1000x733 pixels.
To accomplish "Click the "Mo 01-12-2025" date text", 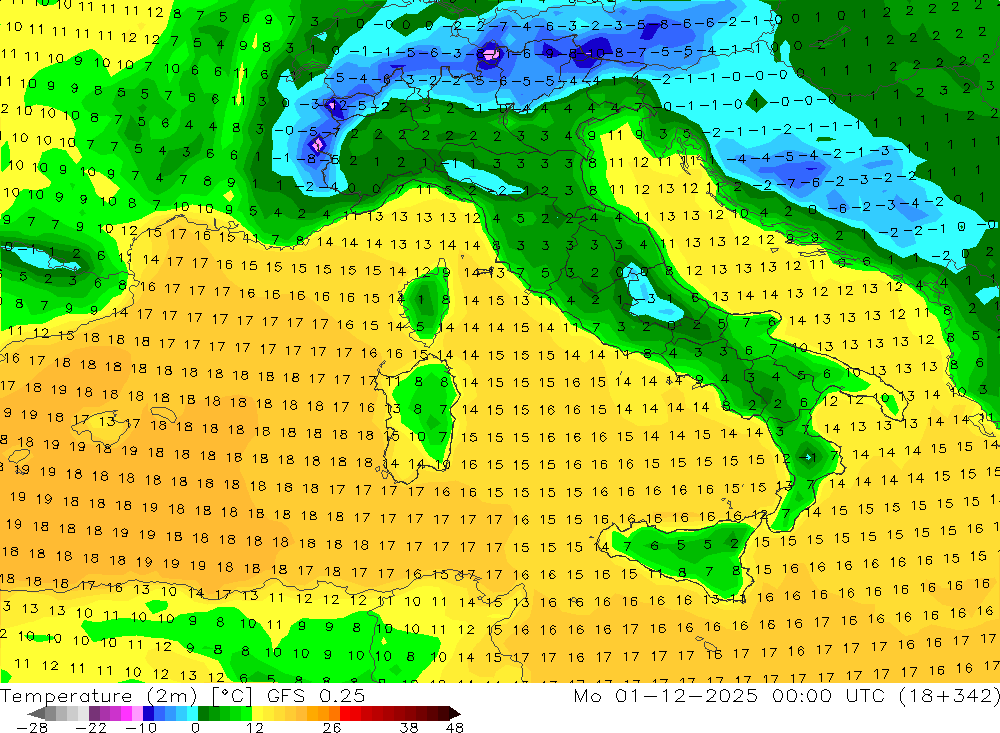I will tap(665, 695).
